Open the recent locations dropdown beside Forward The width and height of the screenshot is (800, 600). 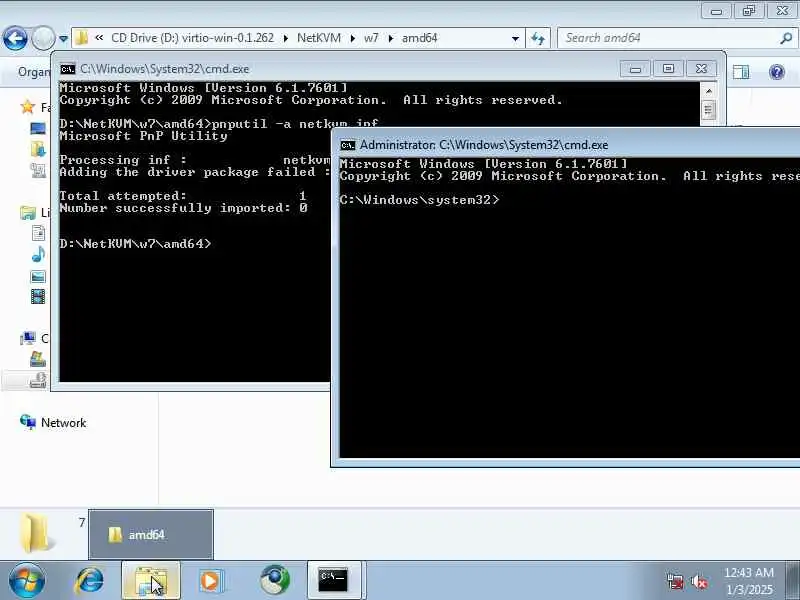click(63, 39)
